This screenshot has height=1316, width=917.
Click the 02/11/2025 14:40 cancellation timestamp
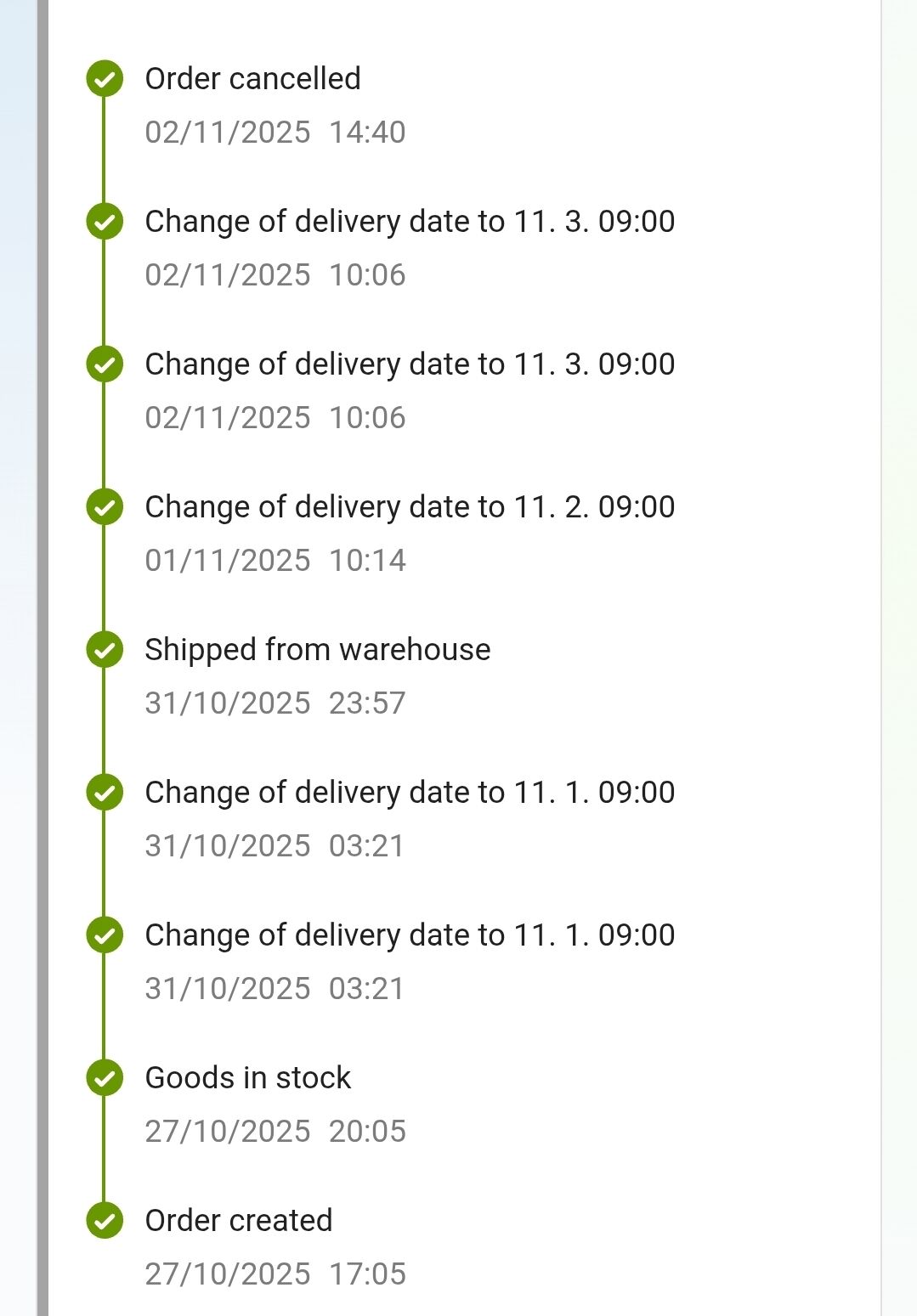coord(275,133)
